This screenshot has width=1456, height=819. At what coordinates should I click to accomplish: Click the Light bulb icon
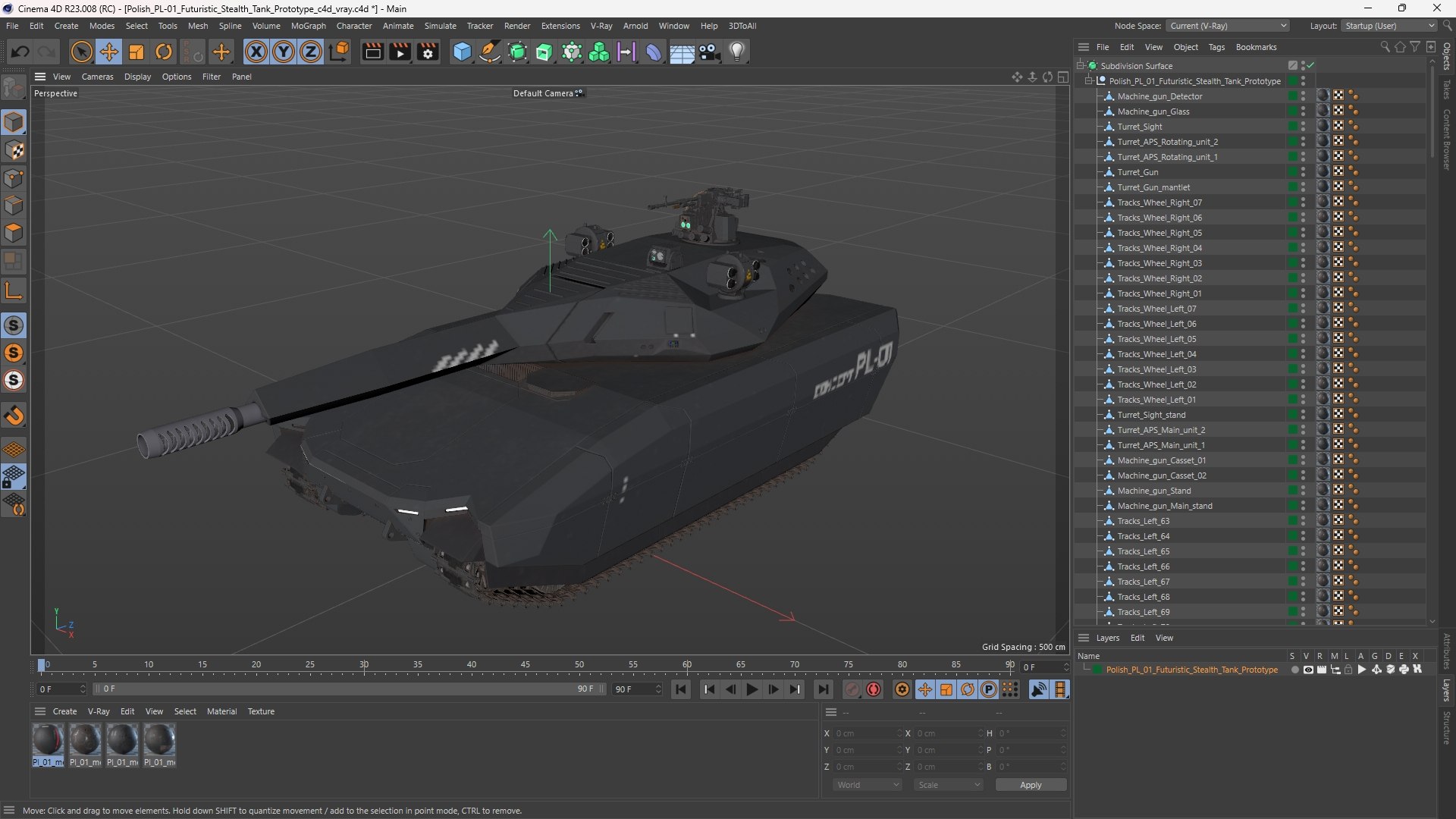click(737, 52)
